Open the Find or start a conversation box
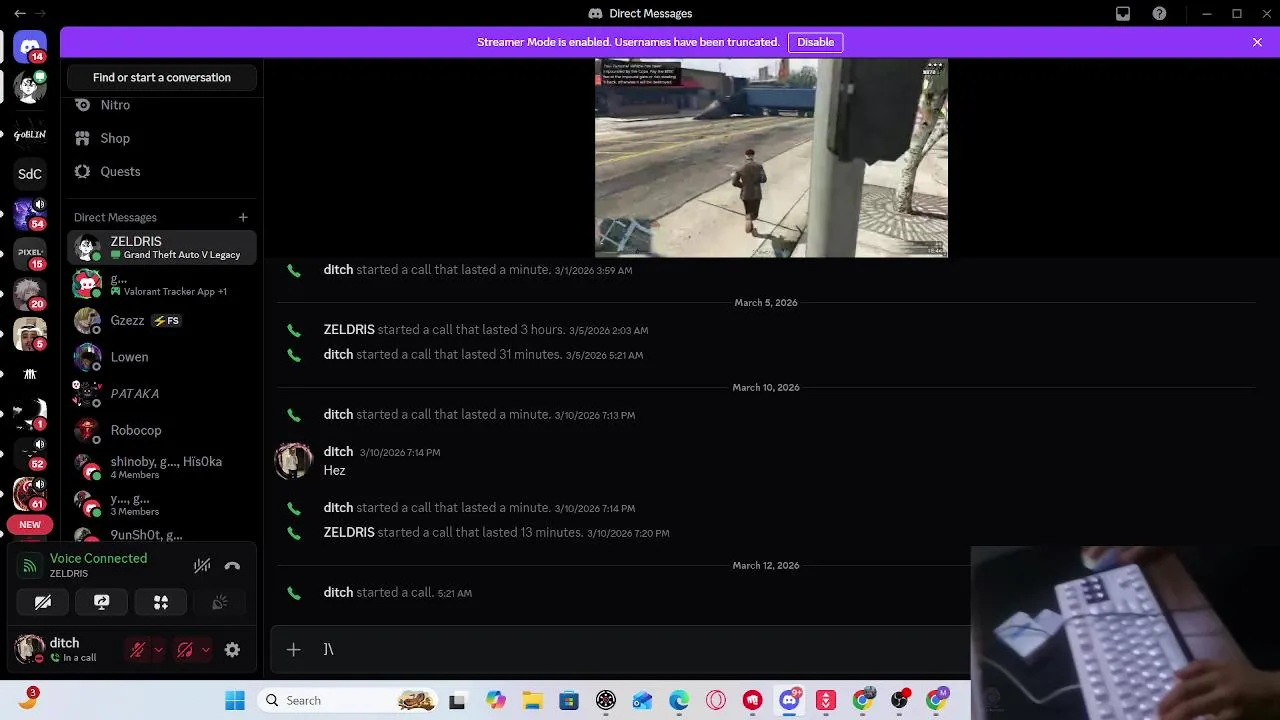This screenshot has width=1280, height=720. coord(162,77)
